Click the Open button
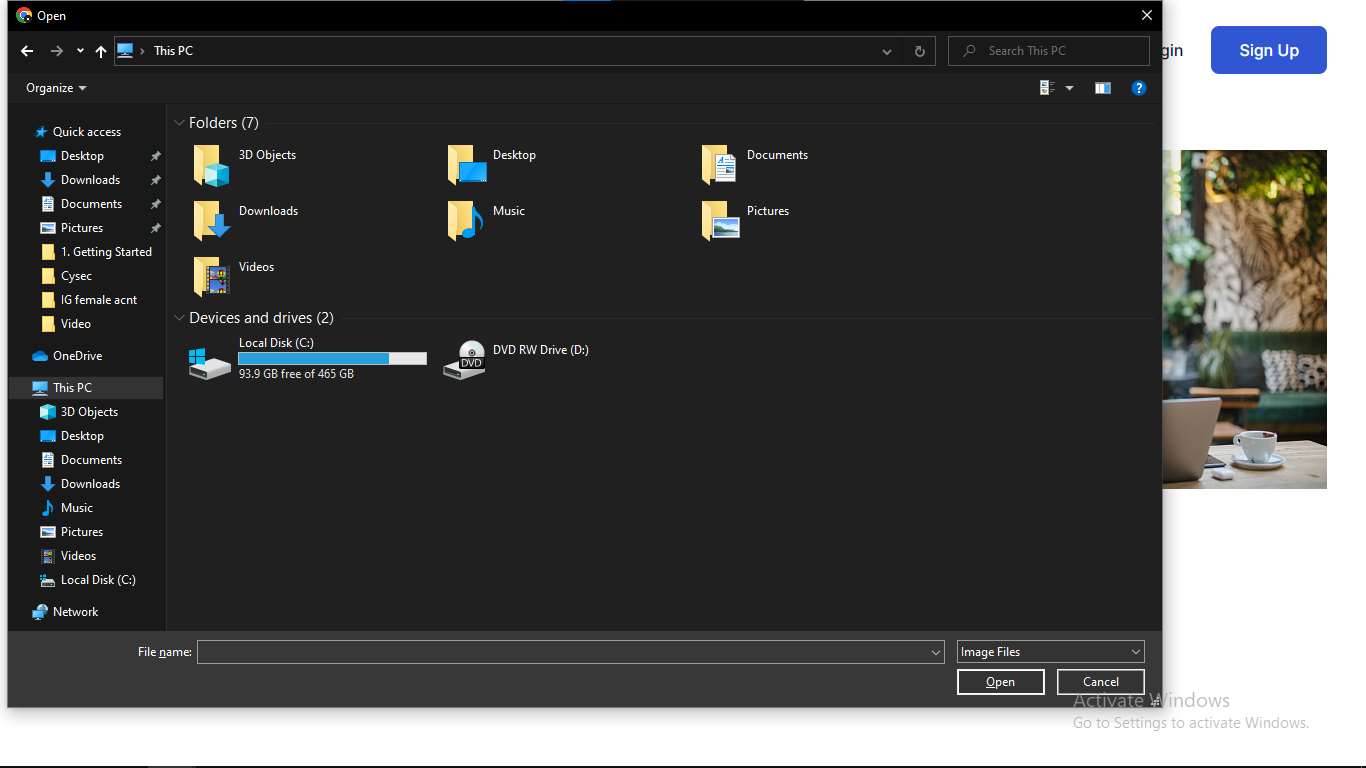The image size is (1366, 768). coord(1001,682)
